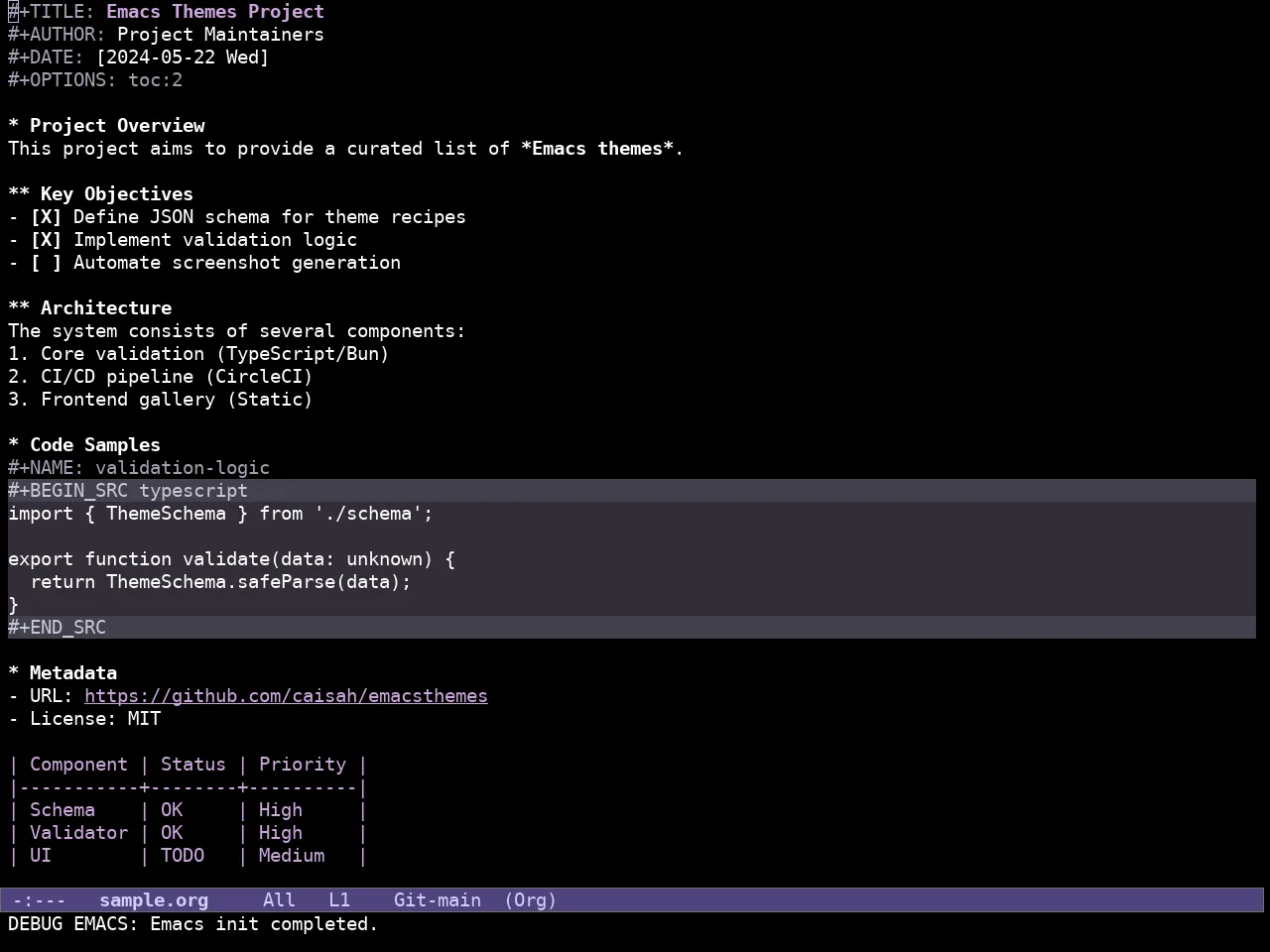Click the 'Status' table header cell
The width and height of the screenshot is (1270, 952).
coord(193,765)
